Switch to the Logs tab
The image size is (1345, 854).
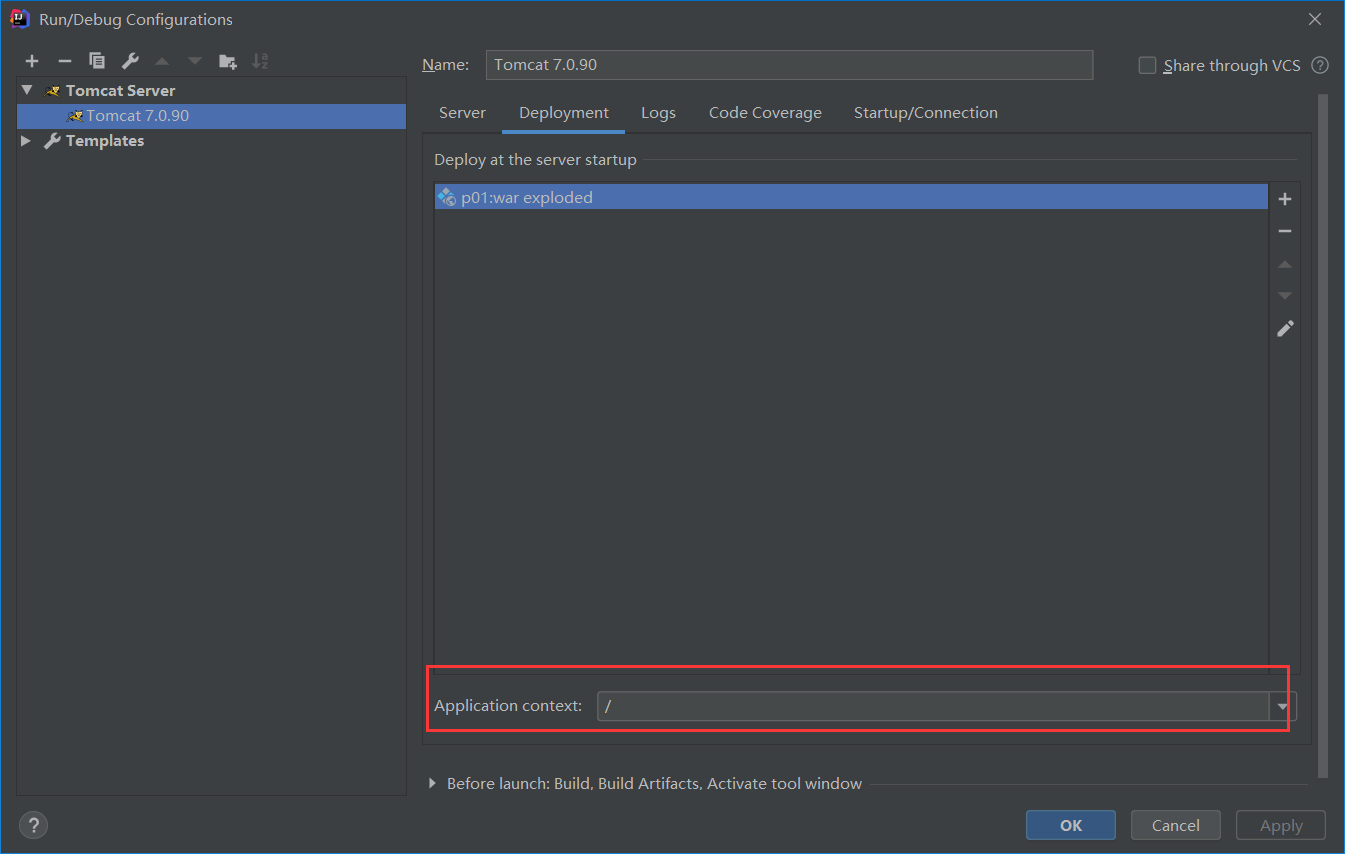658,113
